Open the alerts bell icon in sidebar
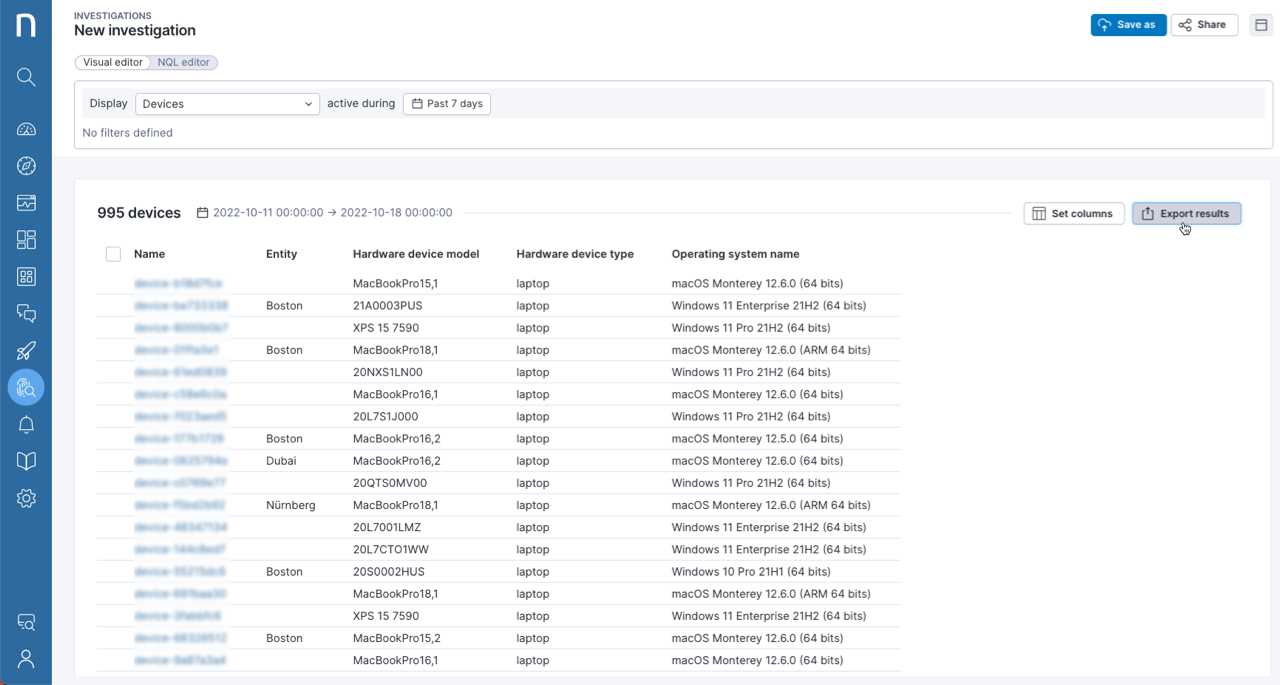Screen dimensions: 1280x685 (x=26, y=424)
